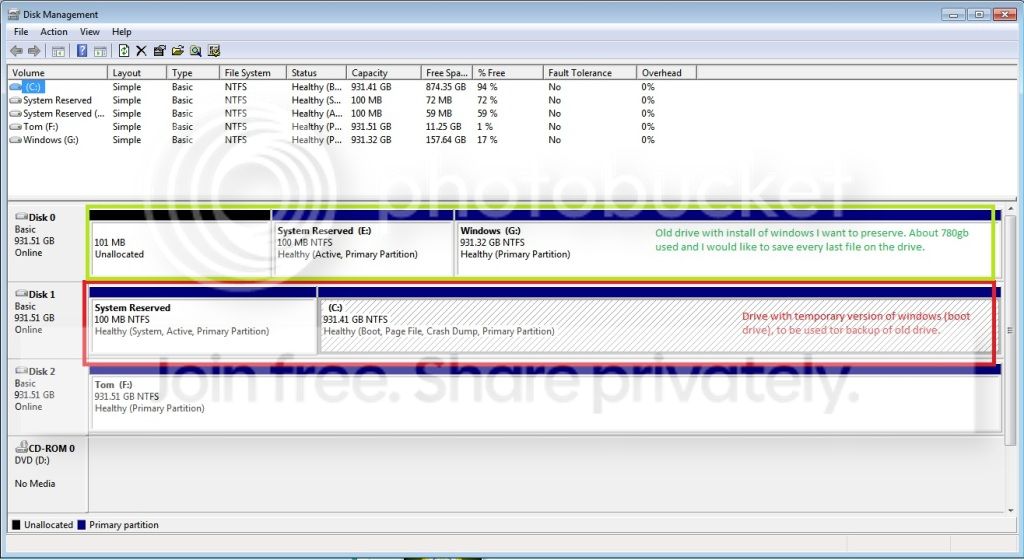Select the Tom (F:) partition on Disk 2
This screenshot has height=560, width=1024.
(545, 397)
